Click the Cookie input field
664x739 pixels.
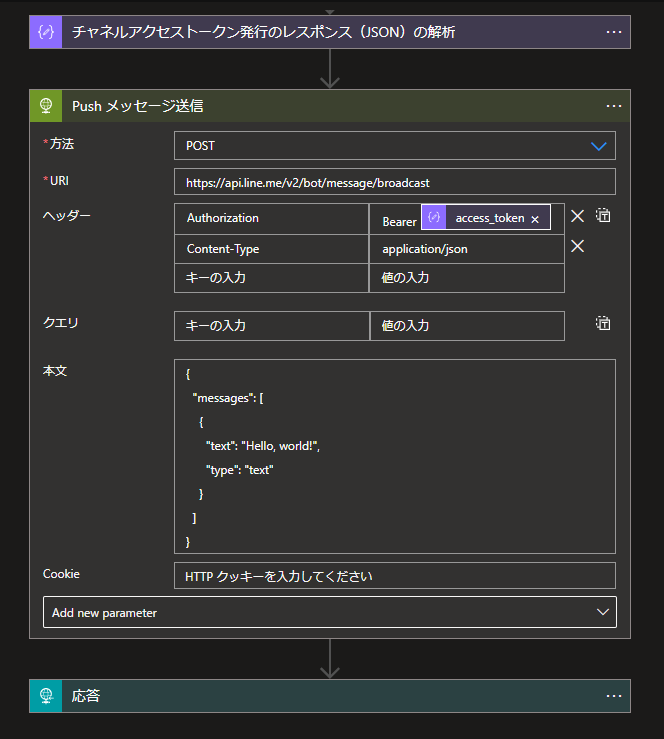[x=395, y=575]
